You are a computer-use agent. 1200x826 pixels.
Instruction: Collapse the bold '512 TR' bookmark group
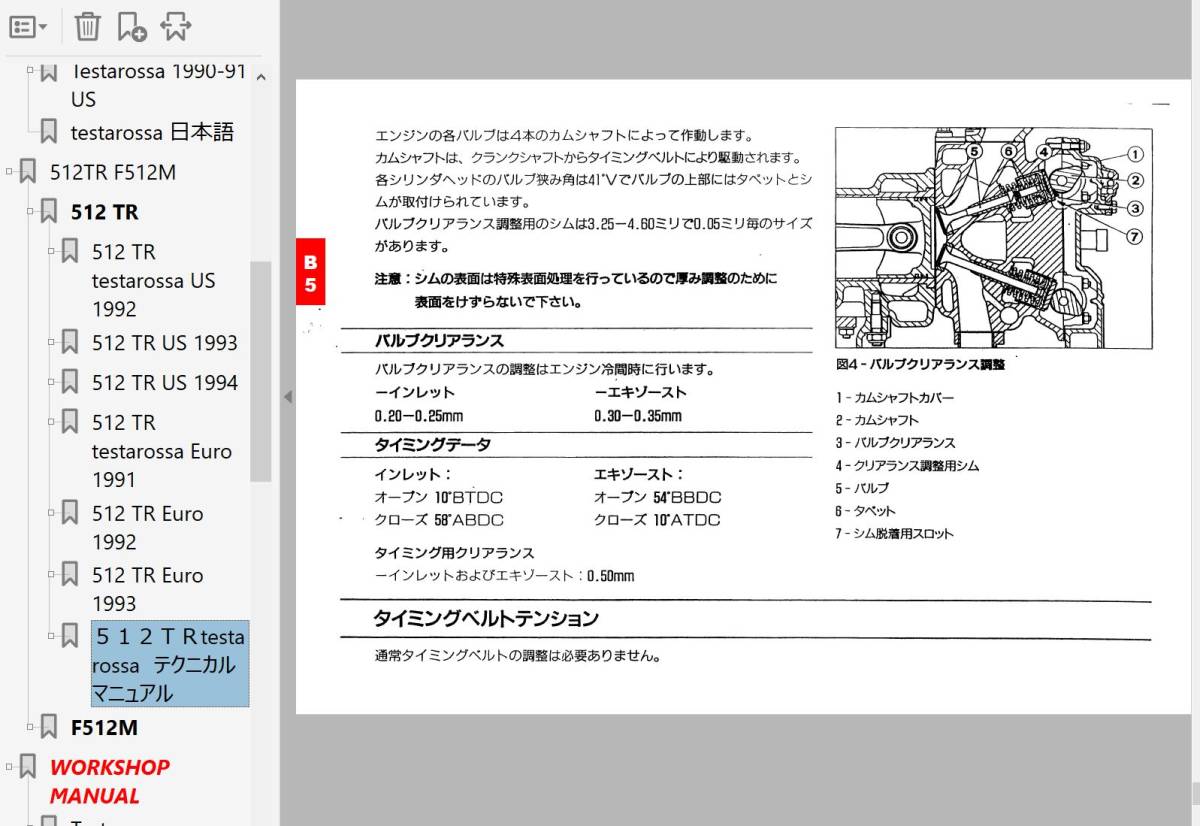pyautogui.click(x=30, y=212)
